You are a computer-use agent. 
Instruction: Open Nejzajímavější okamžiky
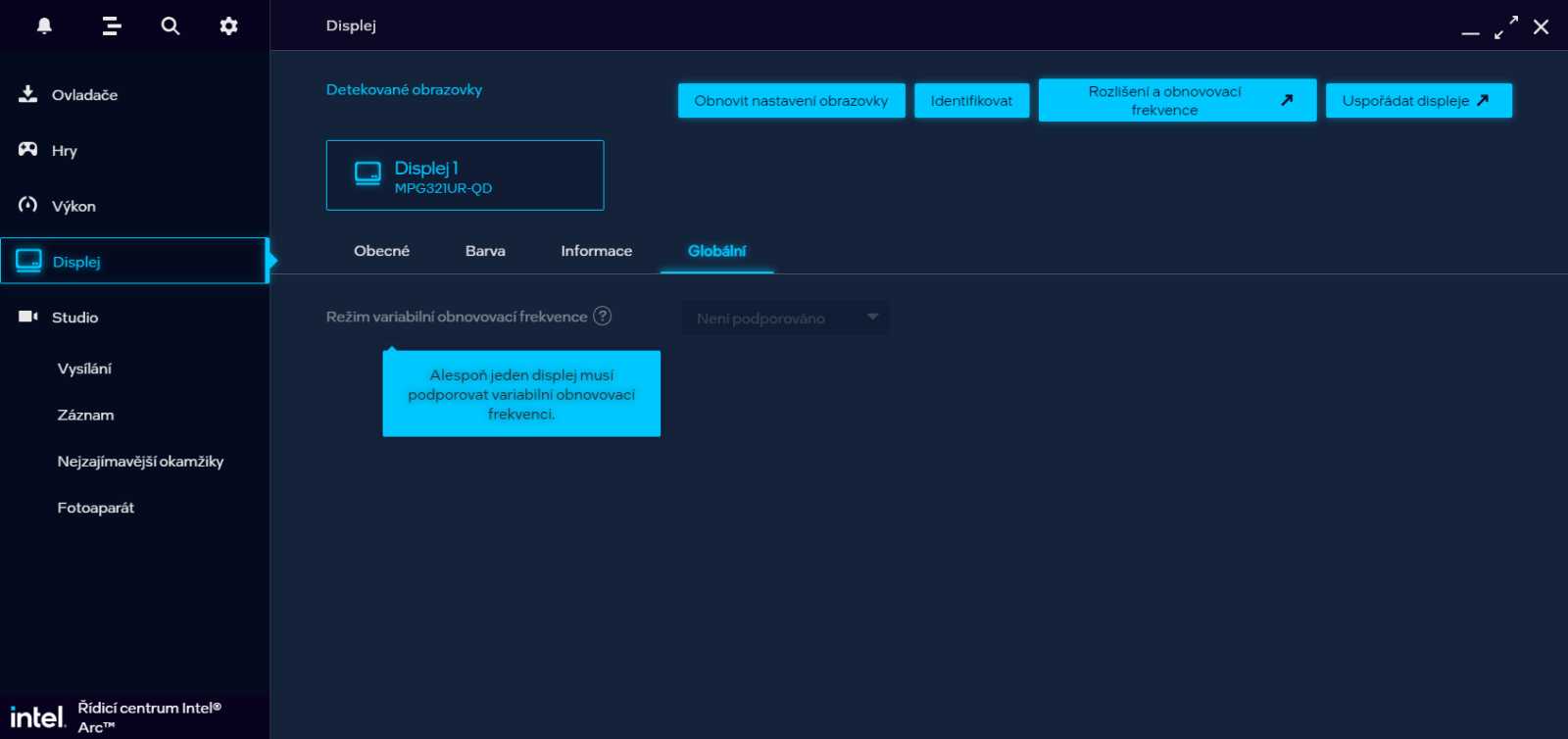tap(140, 462)
